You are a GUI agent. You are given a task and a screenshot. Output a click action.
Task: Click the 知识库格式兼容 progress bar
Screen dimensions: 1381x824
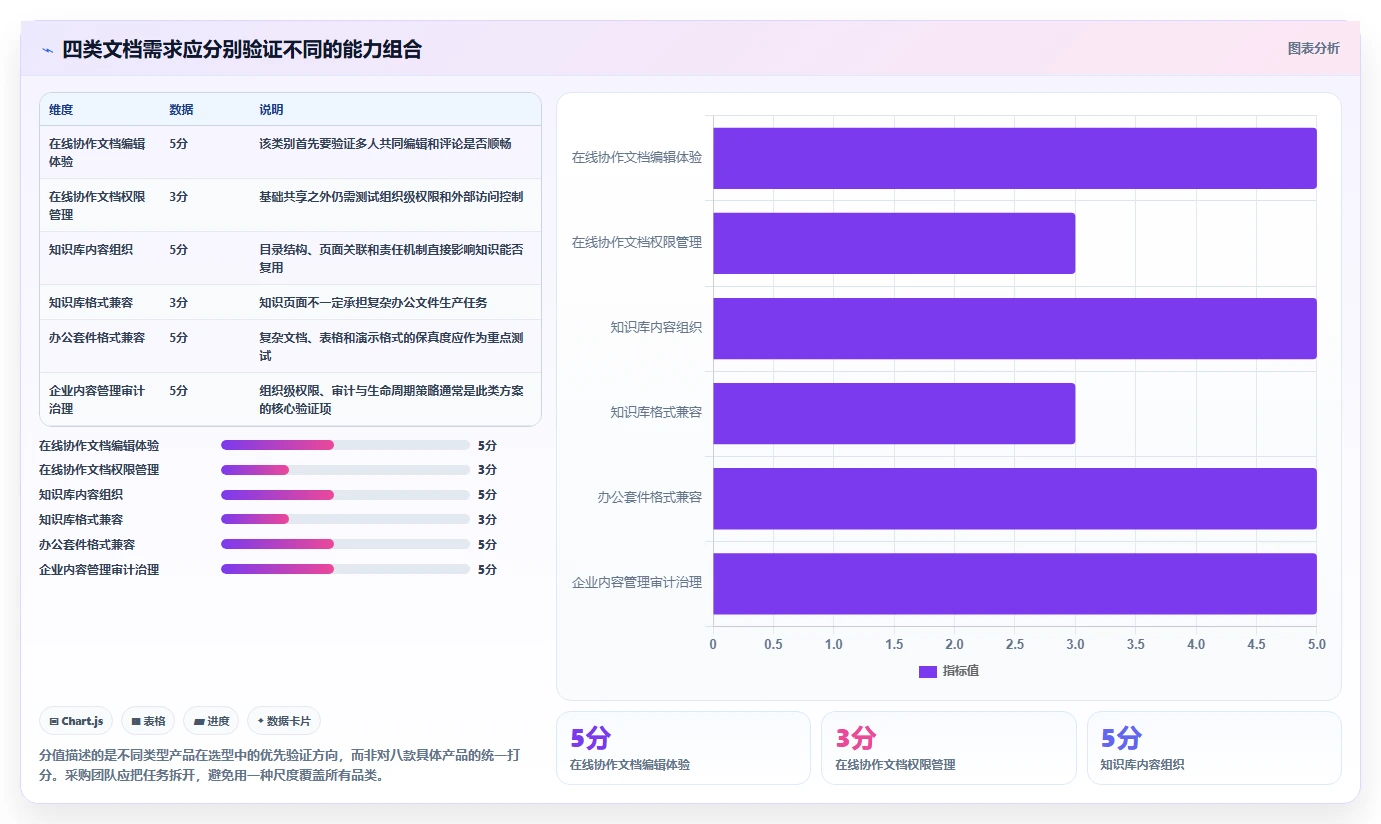345,520
